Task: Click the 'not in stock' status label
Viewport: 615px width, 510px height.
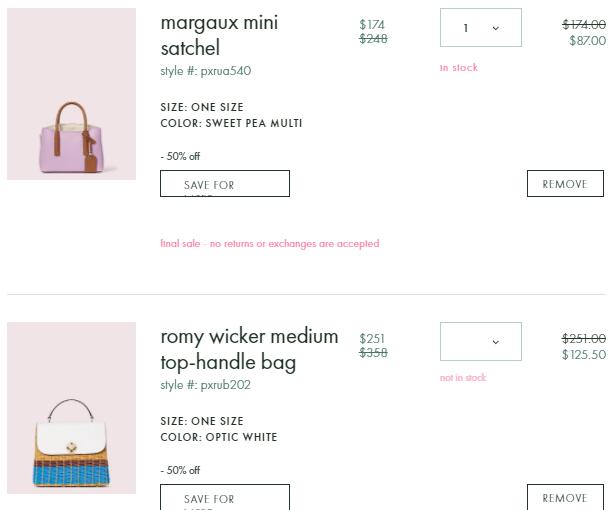Action: pyautogui.click(x=463, y=378)
